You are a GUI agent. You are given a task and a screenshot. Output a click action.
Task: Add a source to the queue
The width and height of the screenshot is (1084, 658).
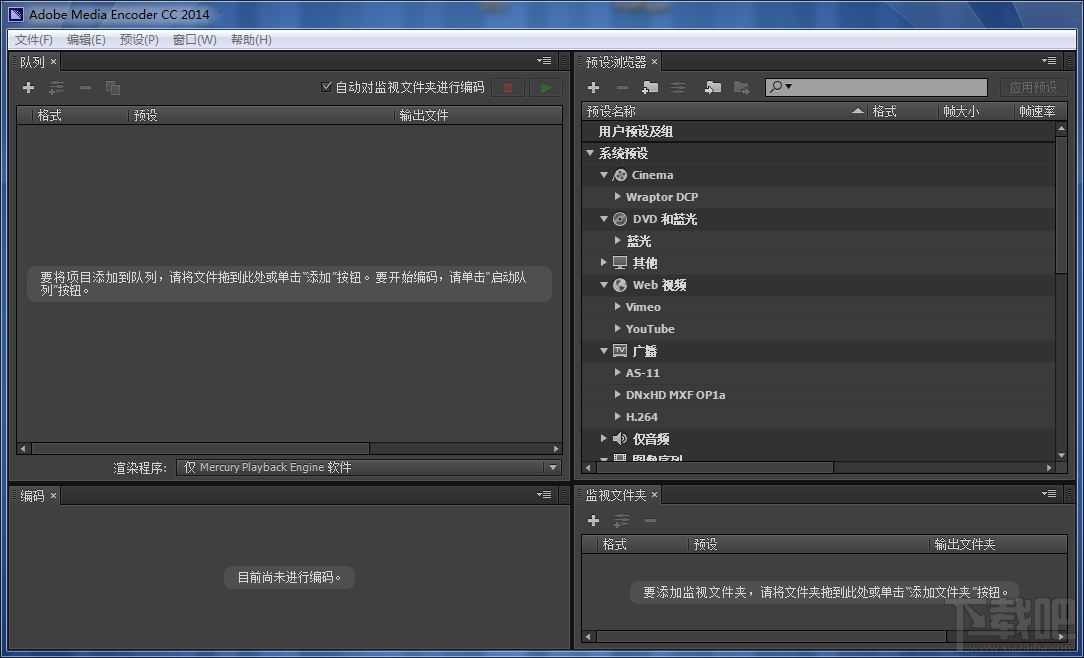(27, 87)
